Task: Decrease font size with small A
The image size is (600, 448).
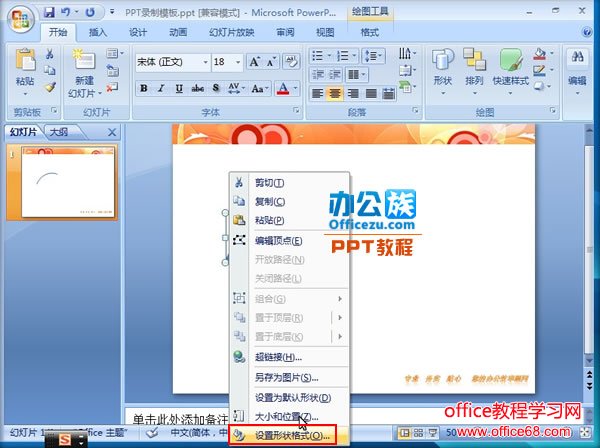Action: coord(271,62)
